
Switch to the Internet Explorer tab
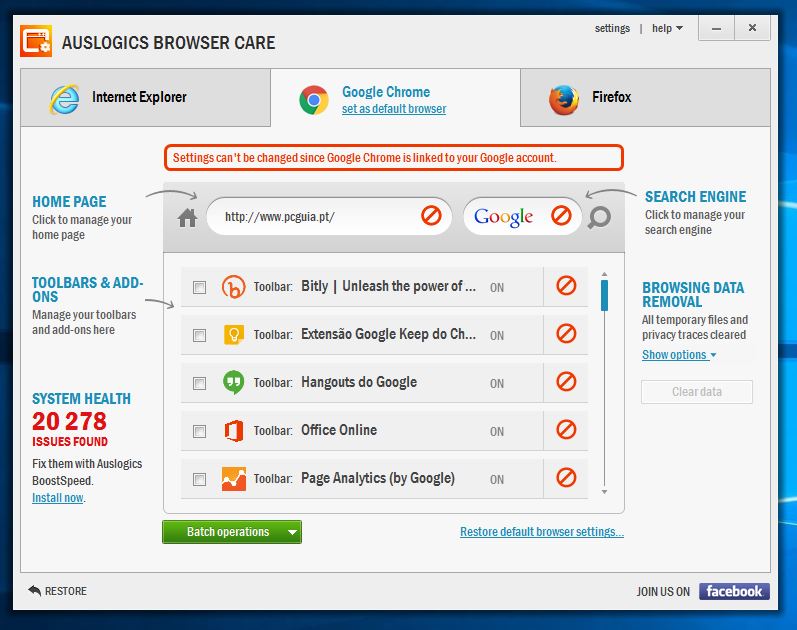coord(145,98)
